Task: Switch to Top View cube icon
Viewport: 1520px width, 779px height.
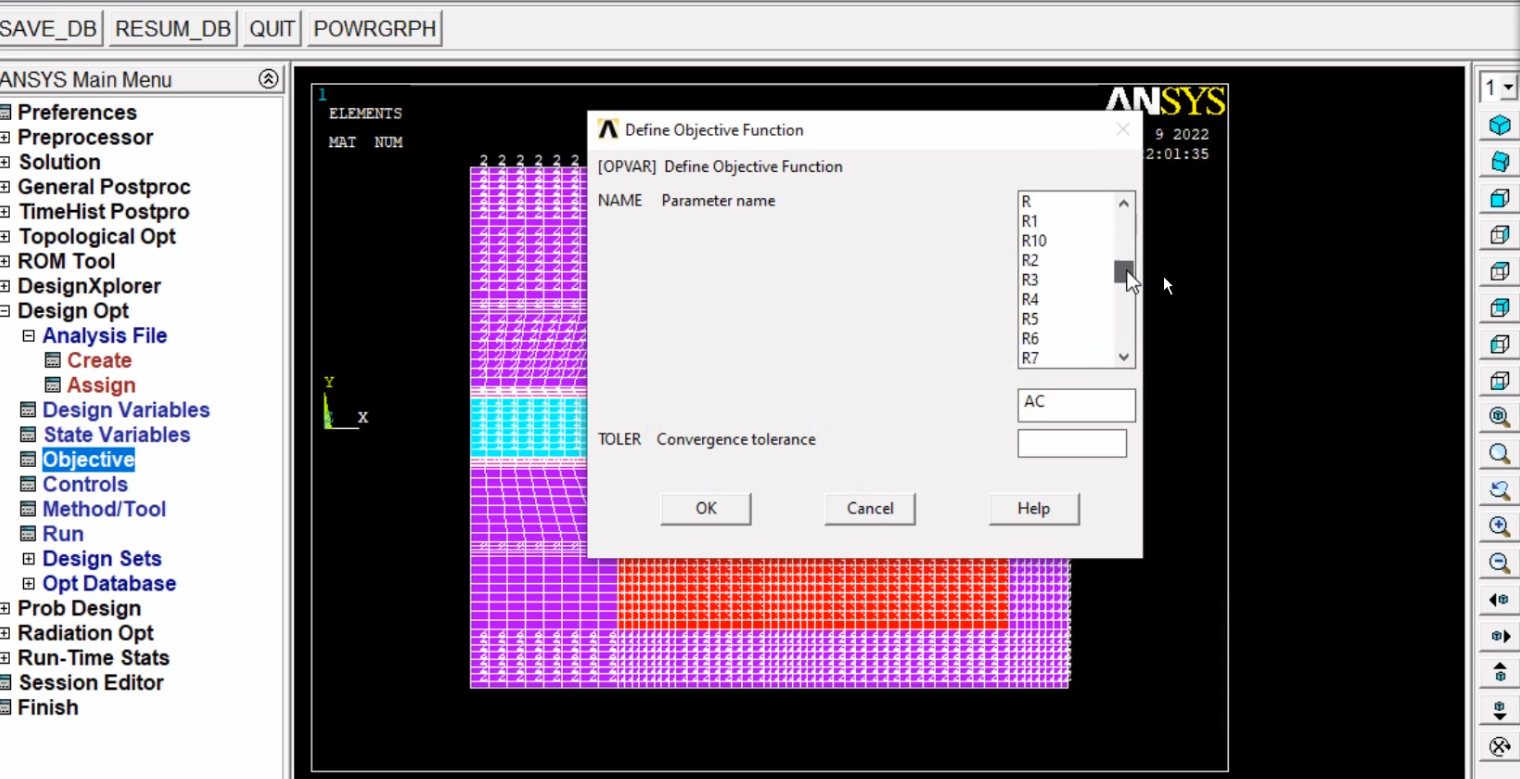Action: [1499, 271]
